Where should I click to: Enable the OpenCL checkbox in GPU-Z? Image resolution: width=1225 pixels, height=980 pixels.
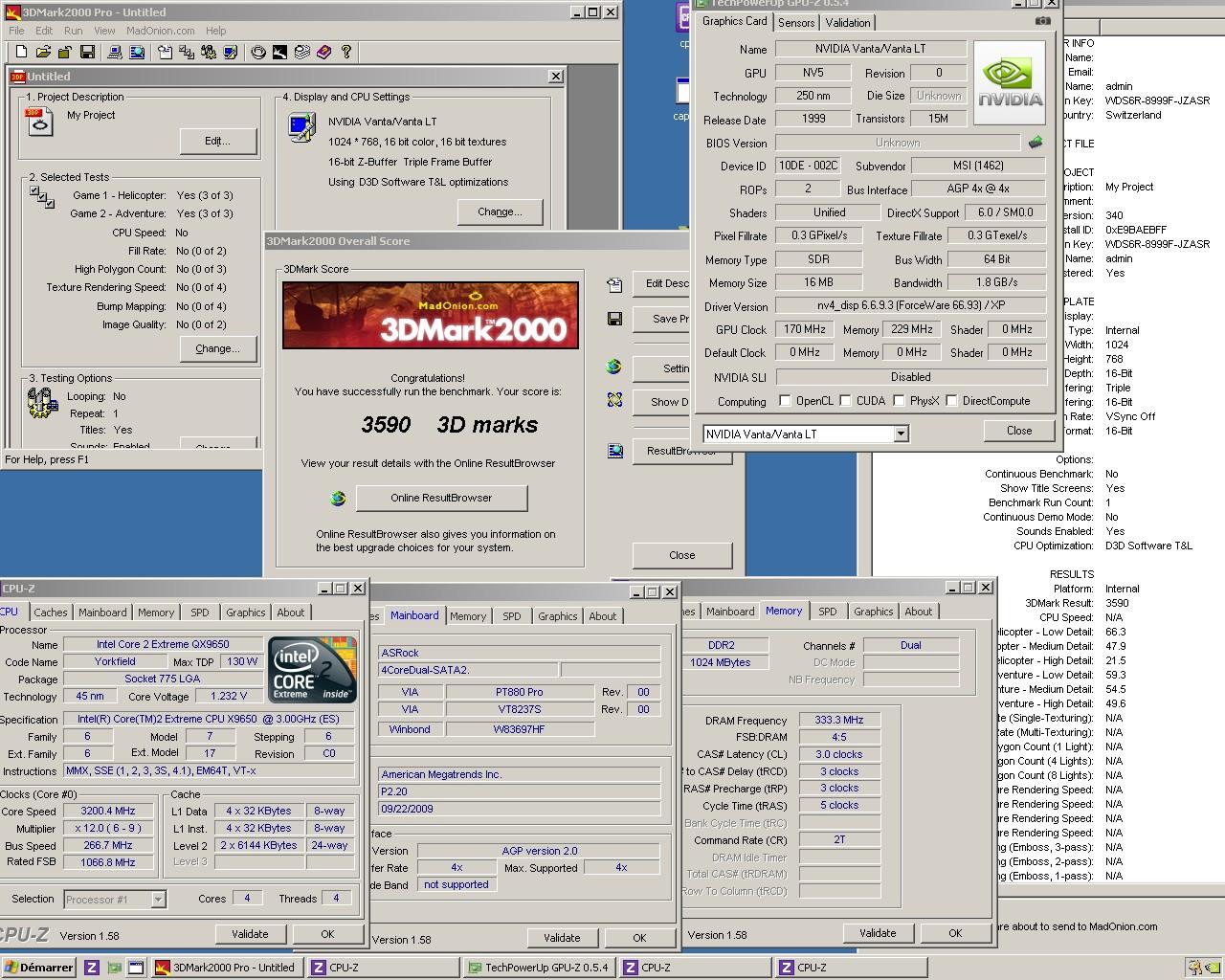point(786,401)
